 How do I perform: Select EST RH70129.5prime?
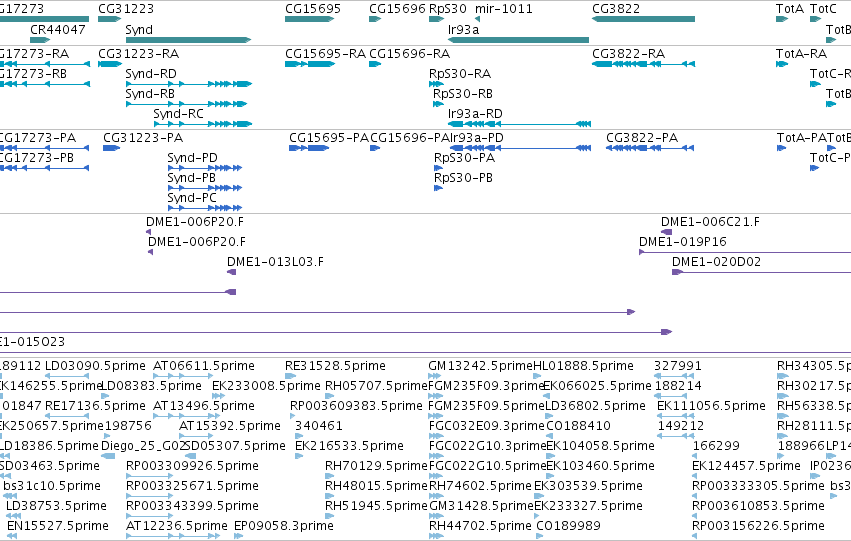[329, 476]
